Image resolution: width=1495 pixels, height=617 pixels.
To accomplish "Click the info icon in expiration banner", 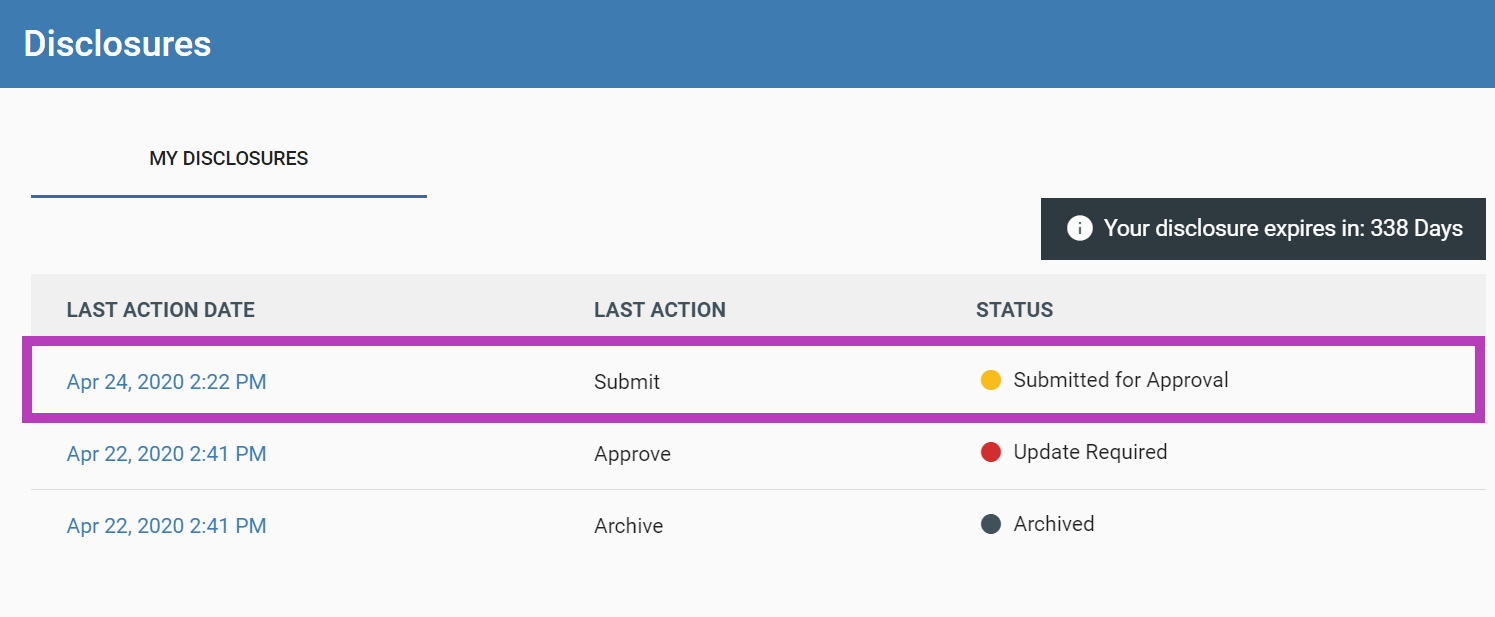I will click(x=1080, y=228).
